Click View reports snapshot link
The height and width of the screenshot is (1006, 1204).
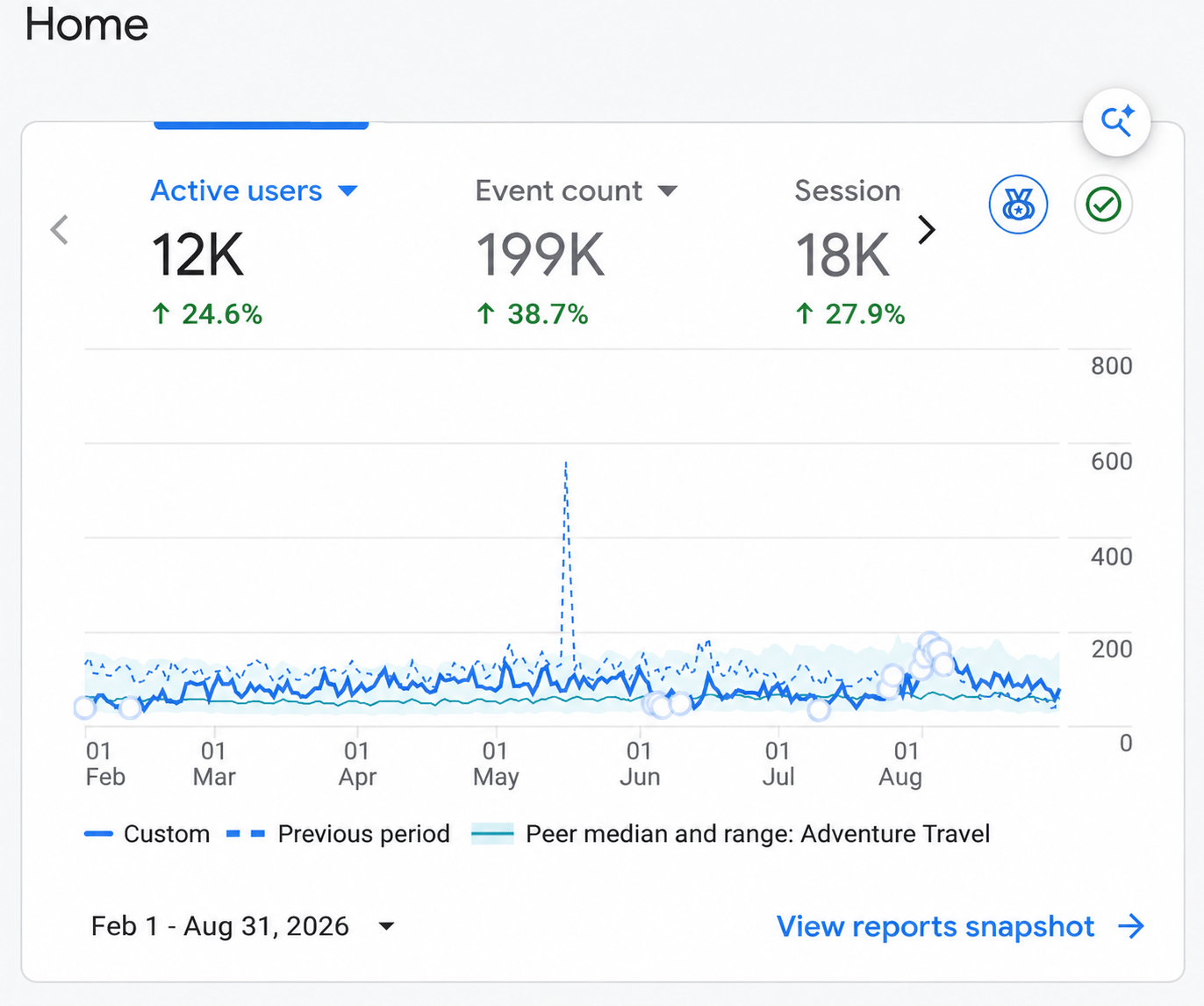click(x=935, y=926)
